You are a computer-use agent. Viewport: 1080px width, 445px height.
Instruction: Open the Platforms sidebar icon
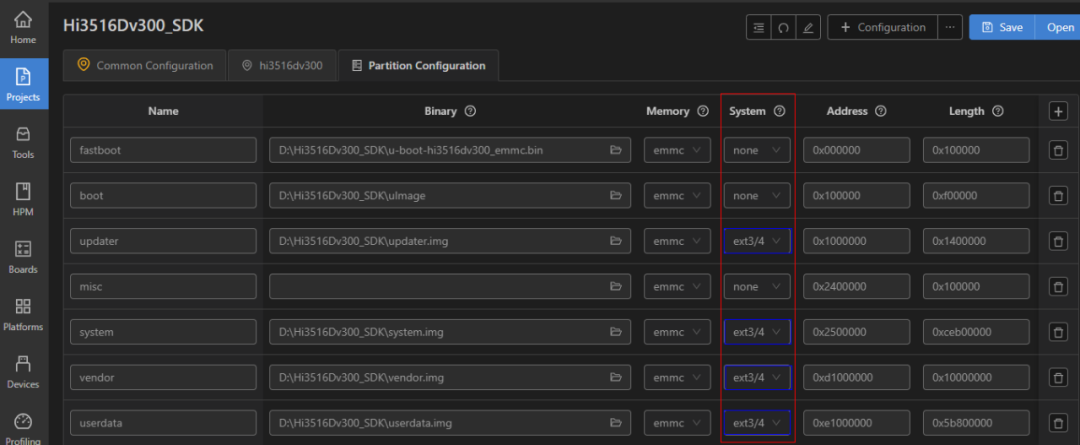(x=23, y=313)
